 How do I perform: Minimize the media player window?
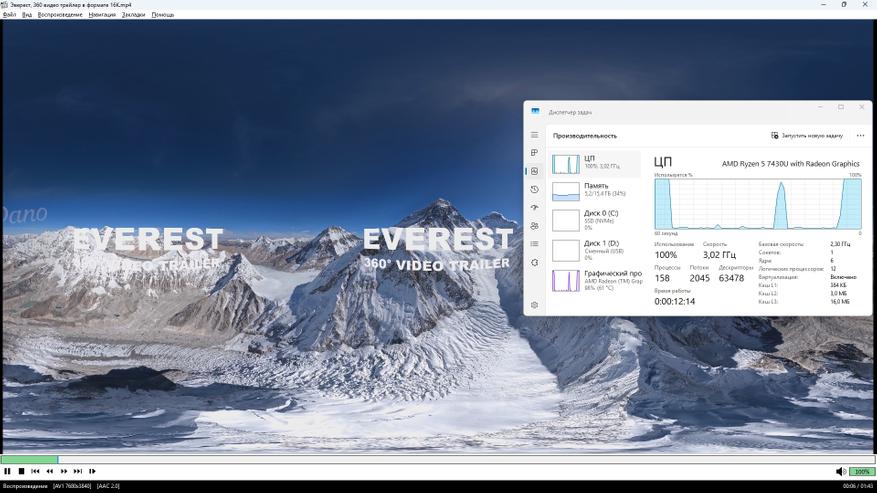click(x=823, y=4)
